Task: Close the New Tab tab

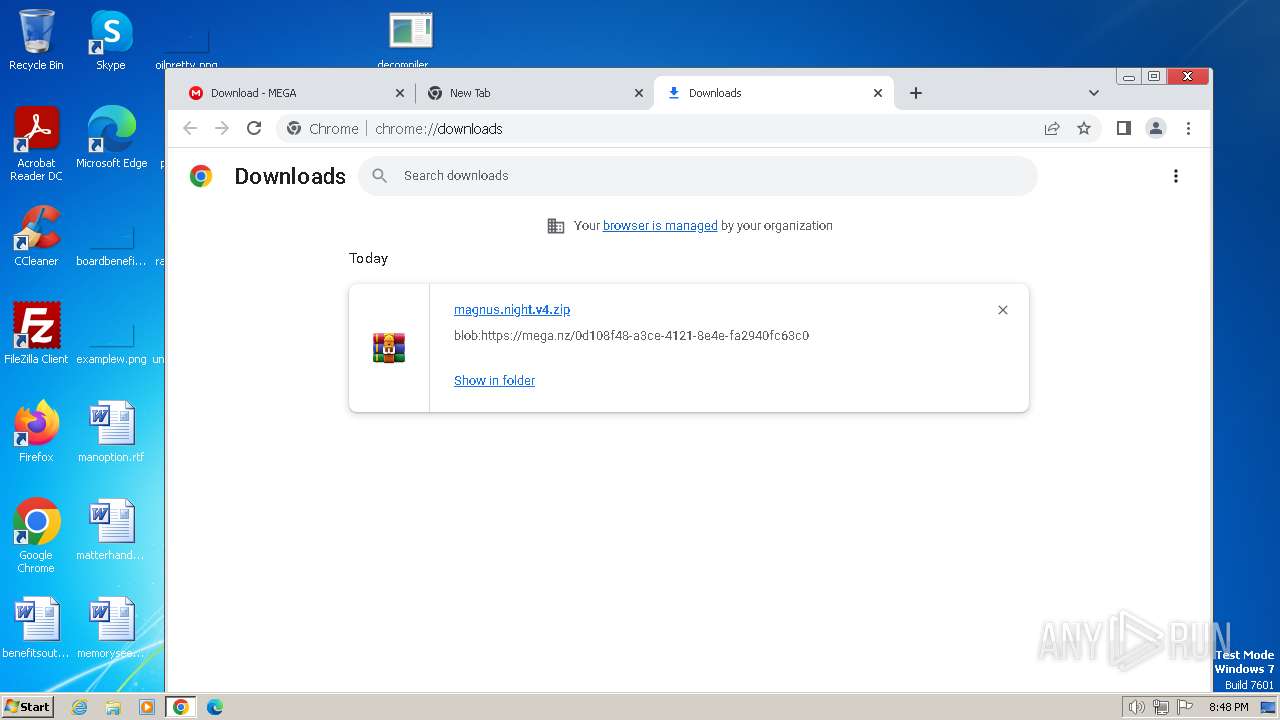Action: pos(639,93)
